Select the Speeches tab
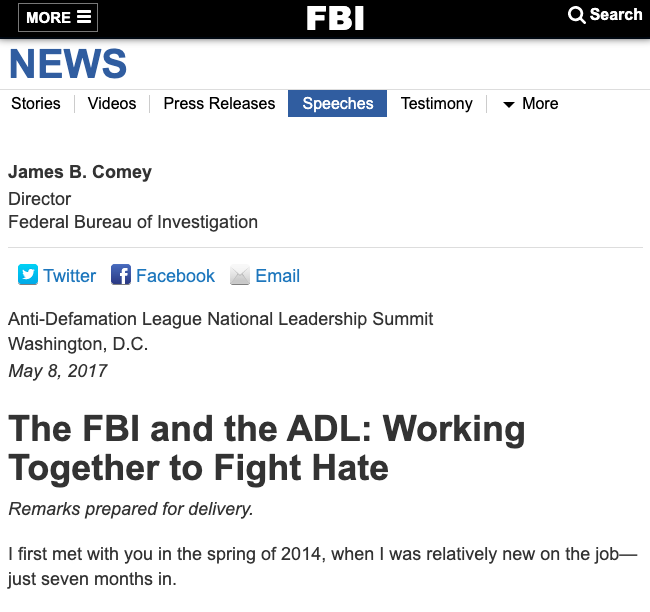 click(338, 104)
